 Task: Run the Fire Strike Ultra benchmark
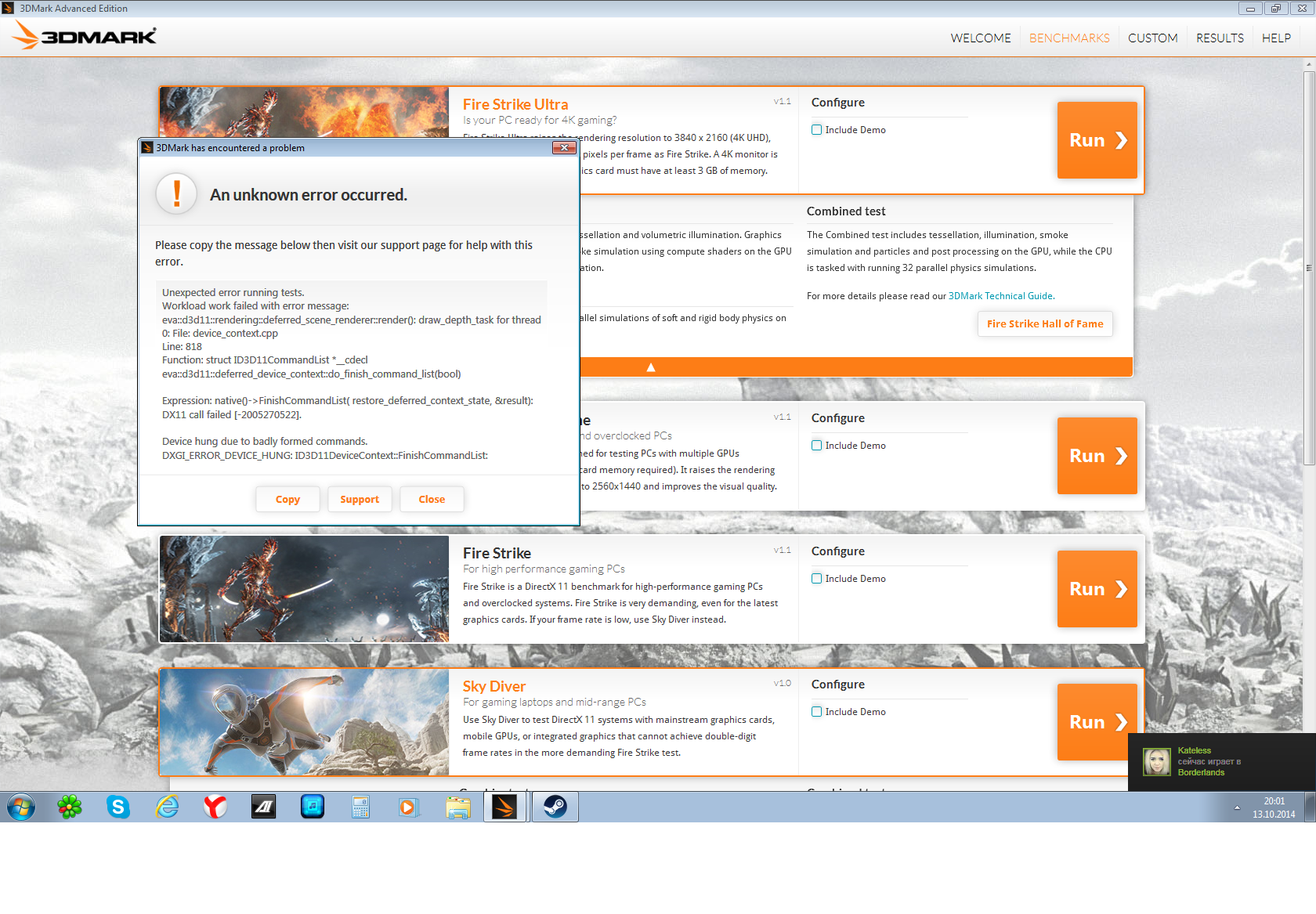click(1097, 140)
